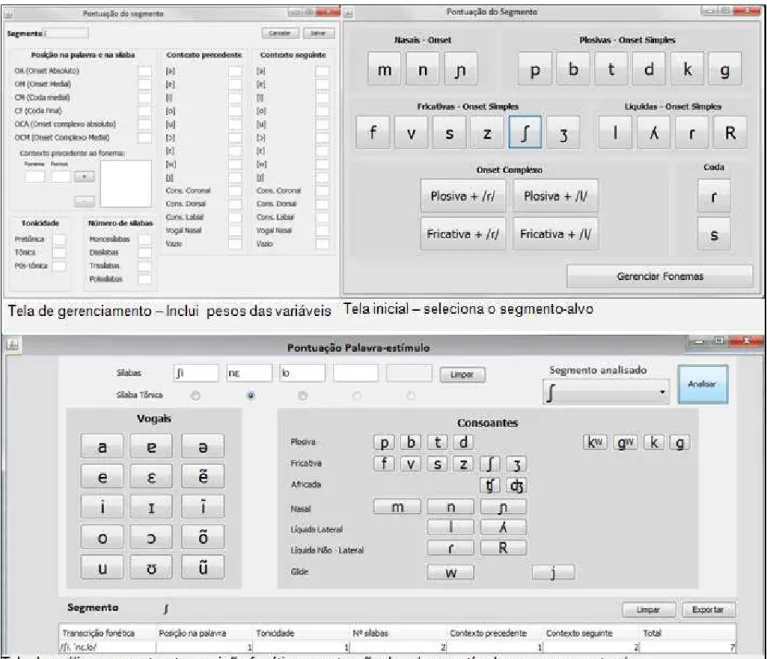This screenshot has width=767, height=659.
Task: Click the Segmento text field
Action: coord(67,33)
